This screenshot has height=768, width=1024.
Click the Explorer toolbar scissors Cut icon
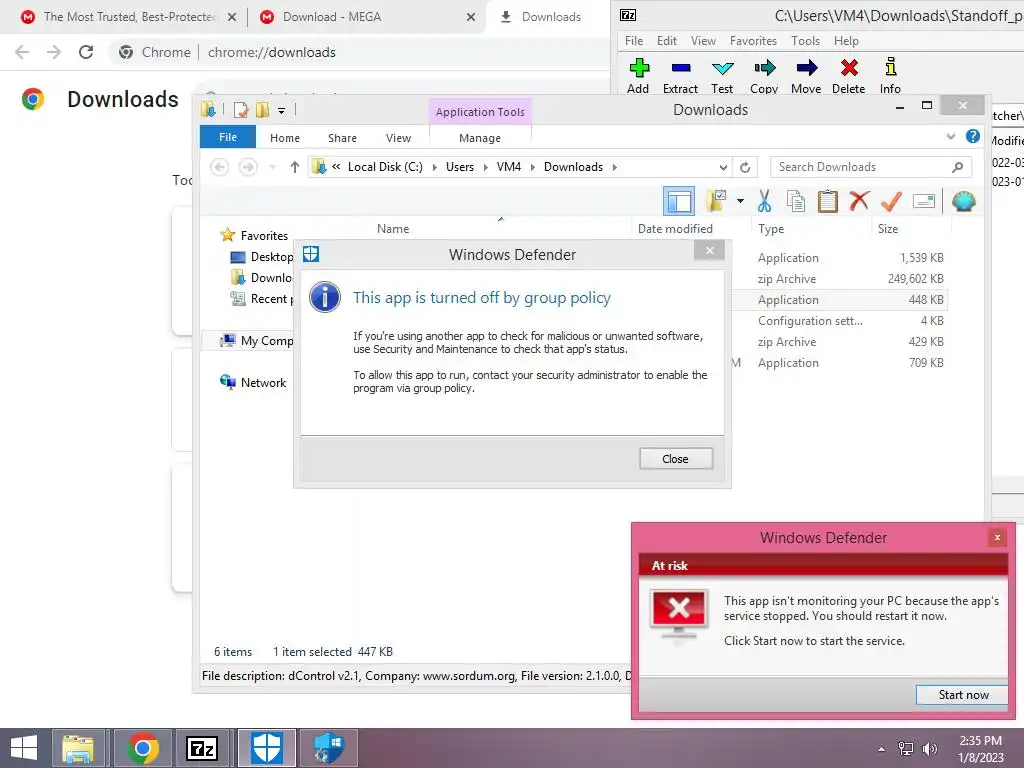764,201
